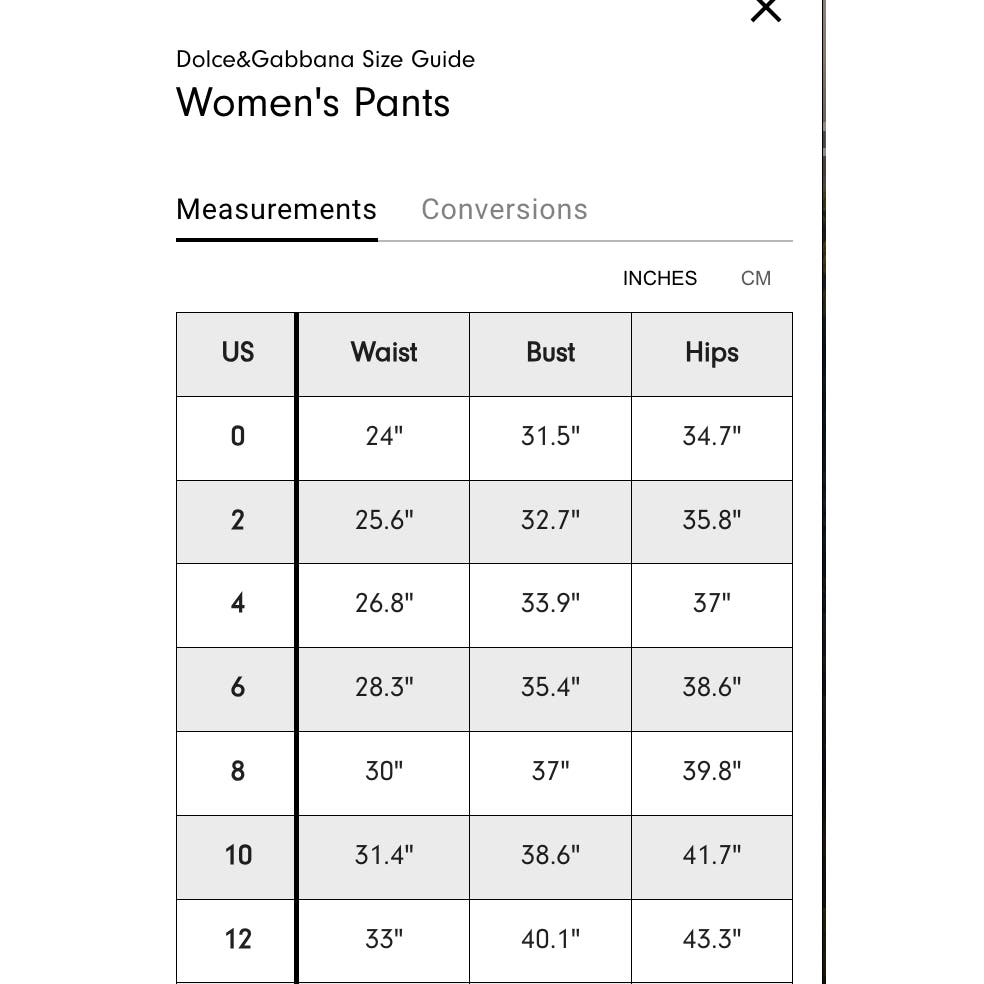Click the page scrollbar on right edge
Screen dimensions: 984x984
[823, 492]
